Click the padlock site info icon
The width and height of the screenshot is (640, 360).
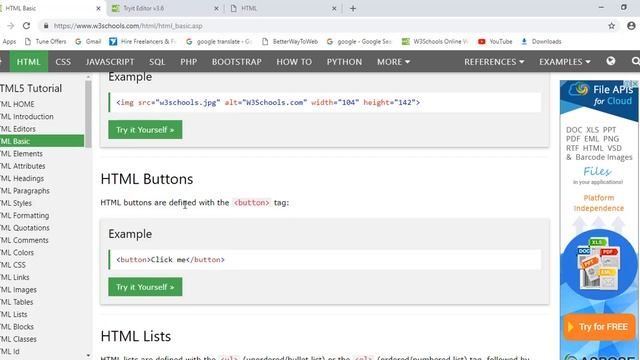click(46, 26)
